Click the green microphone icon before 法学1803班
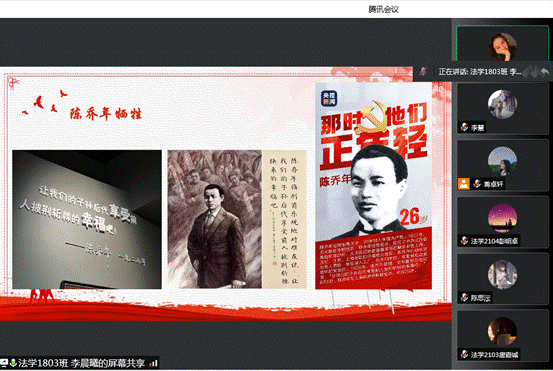The image size is (553, 371). 13,363
